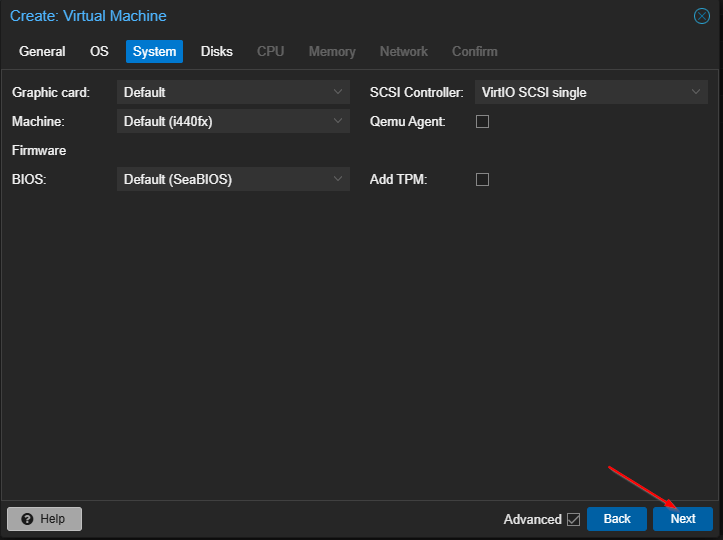Click the Create: Virtual Machine title bar
This screenshot has height=540, width=723.
coord(300,16)
